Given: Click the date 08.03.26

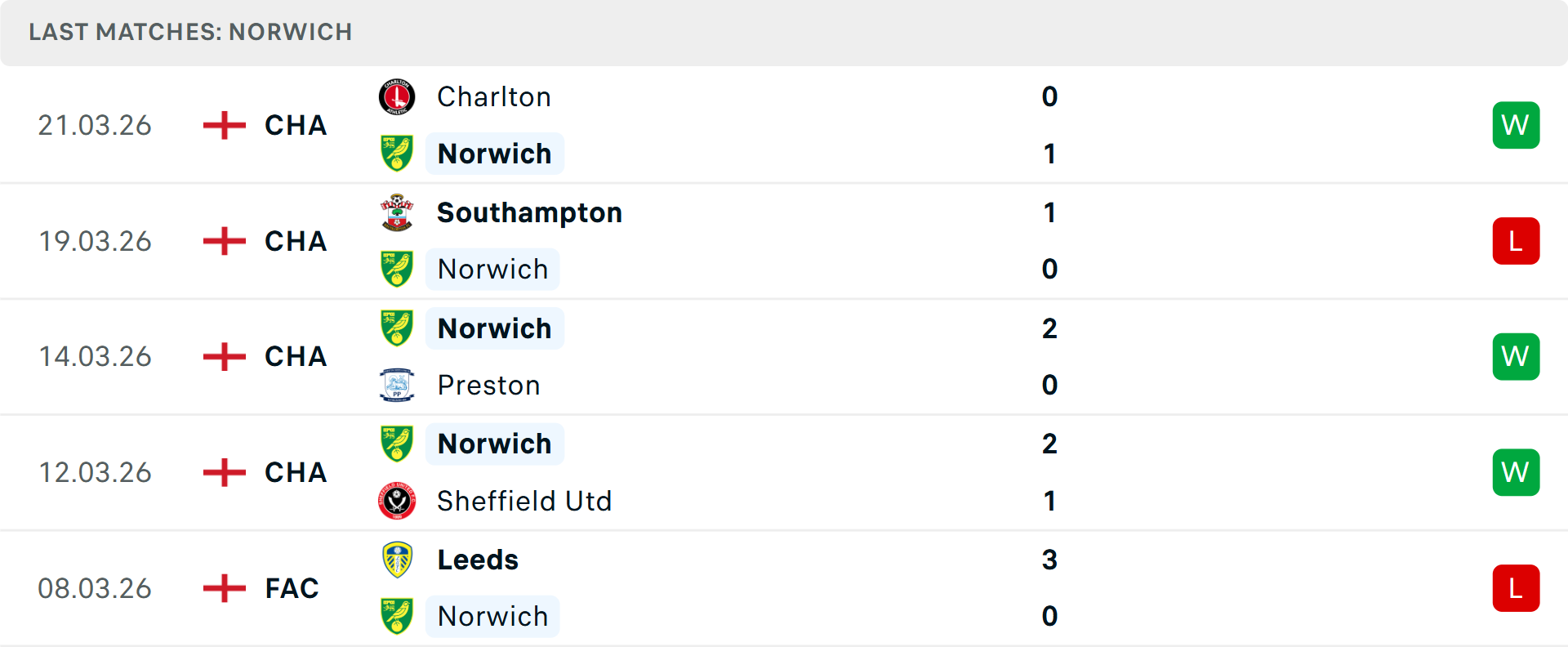Looking at the screenshot, I should tap(95, 587).
